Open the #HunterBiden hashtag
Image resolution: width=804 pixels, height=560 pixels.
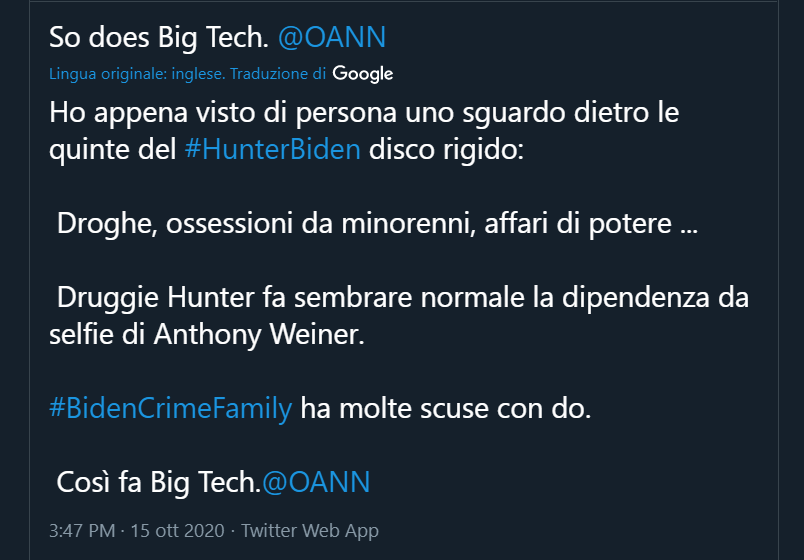272,151
